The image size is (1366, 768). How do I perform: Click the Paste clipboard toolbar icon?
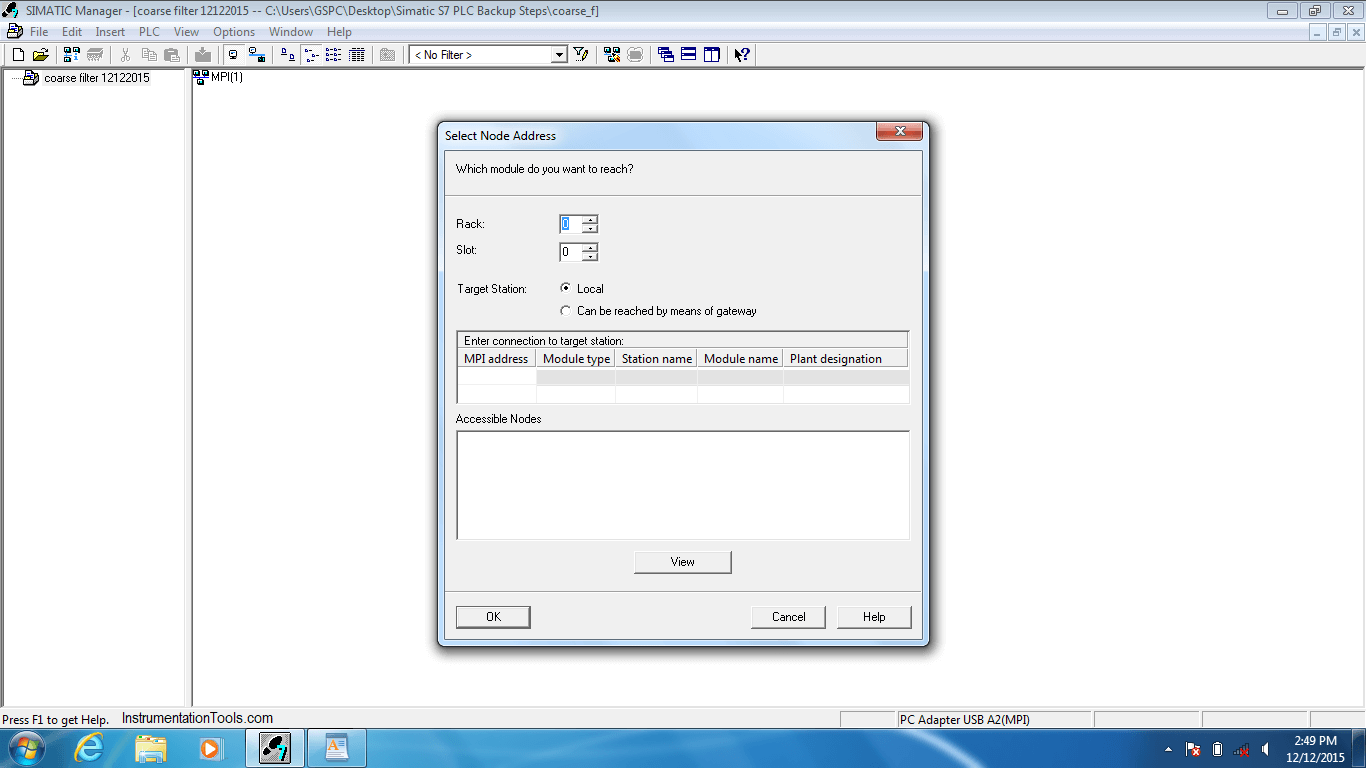(x=172, y=55)
